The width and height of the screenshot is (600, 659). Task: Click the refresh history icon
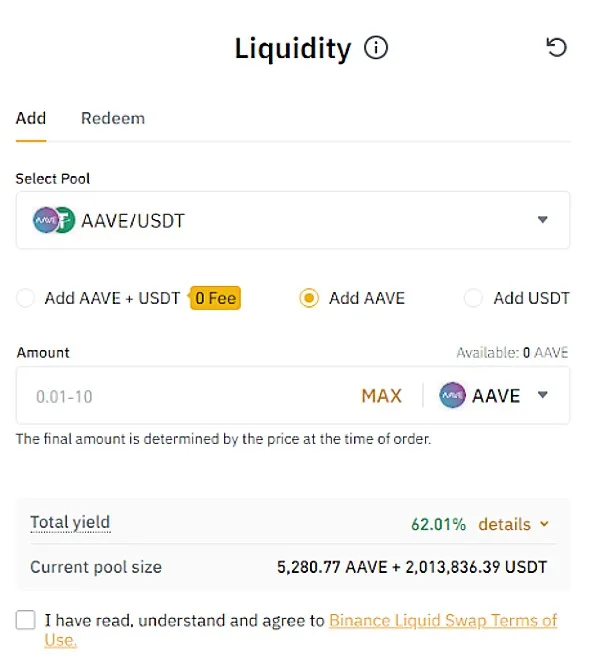(556, 47)
